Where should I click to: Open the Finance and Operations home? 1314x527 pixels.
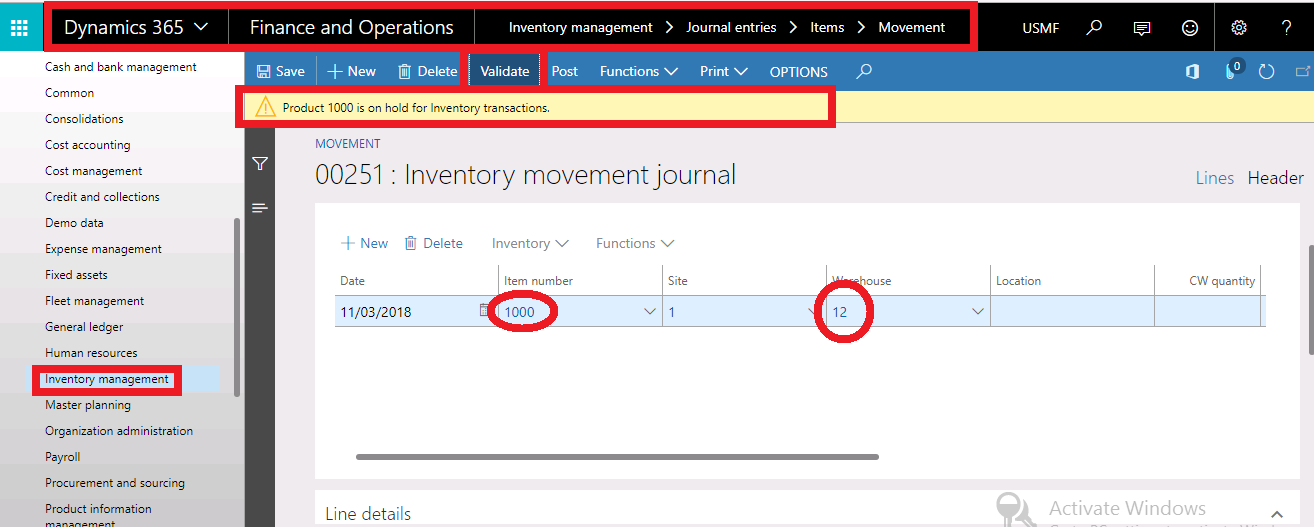[x=351, y=28]
